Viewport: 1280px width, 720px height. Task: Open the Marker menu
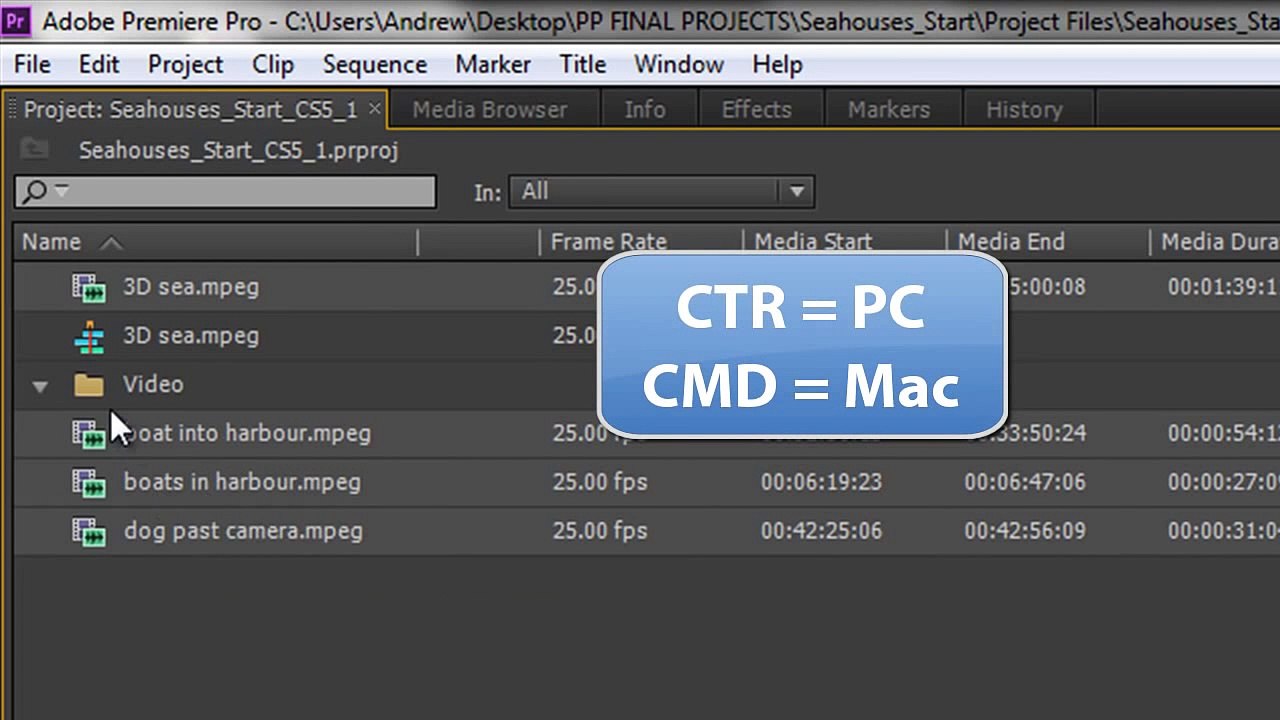tap(493, 64)
